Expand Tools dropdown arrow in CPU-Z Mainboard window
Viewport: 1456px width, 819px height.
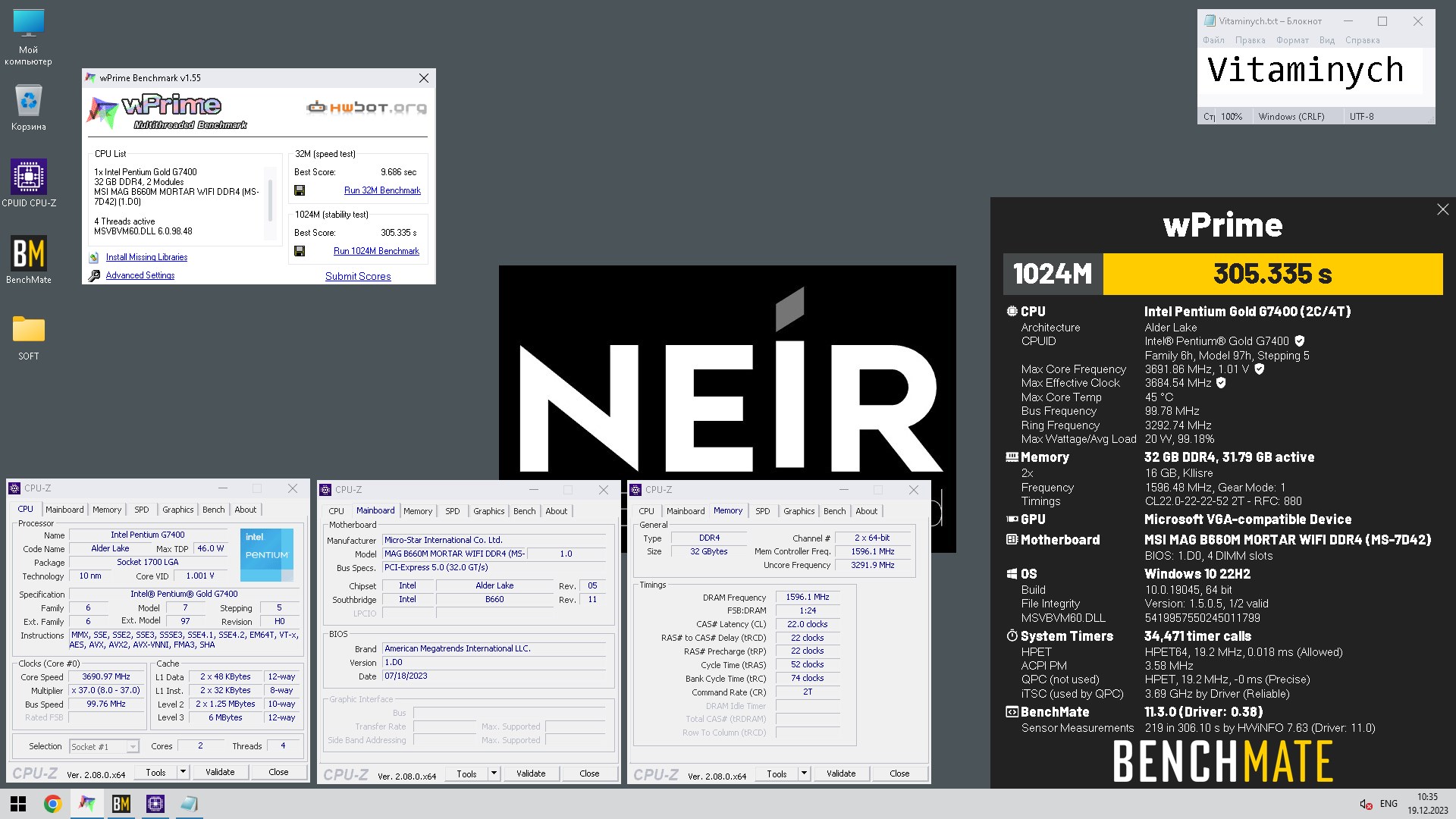(494, 773)
